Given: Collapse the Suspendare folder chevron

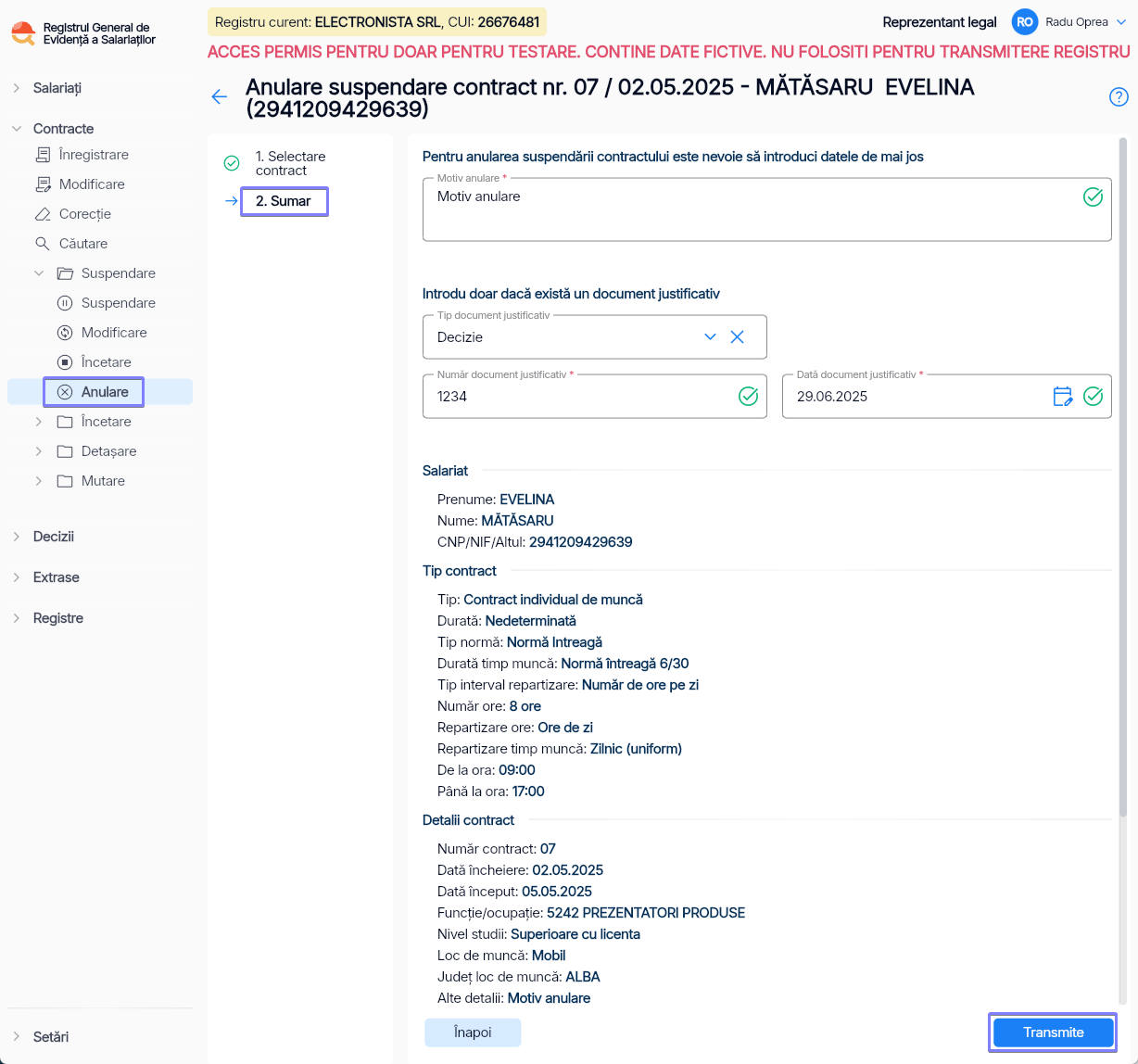Looking at the screenshot, I should (39, 273).
